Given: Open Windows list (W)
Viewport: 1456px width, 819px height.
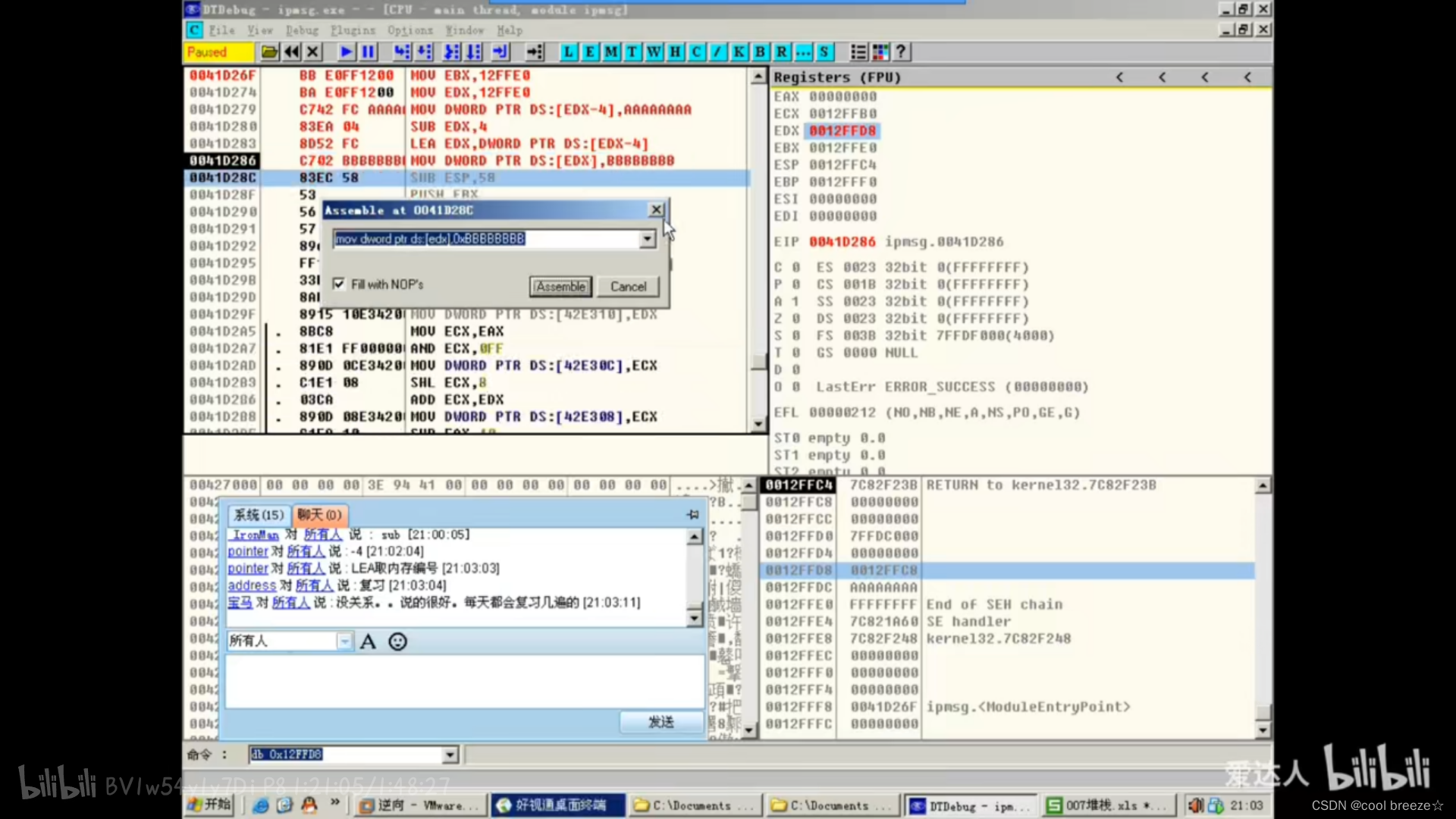Looking at the screenshot, I should (653, 52).
